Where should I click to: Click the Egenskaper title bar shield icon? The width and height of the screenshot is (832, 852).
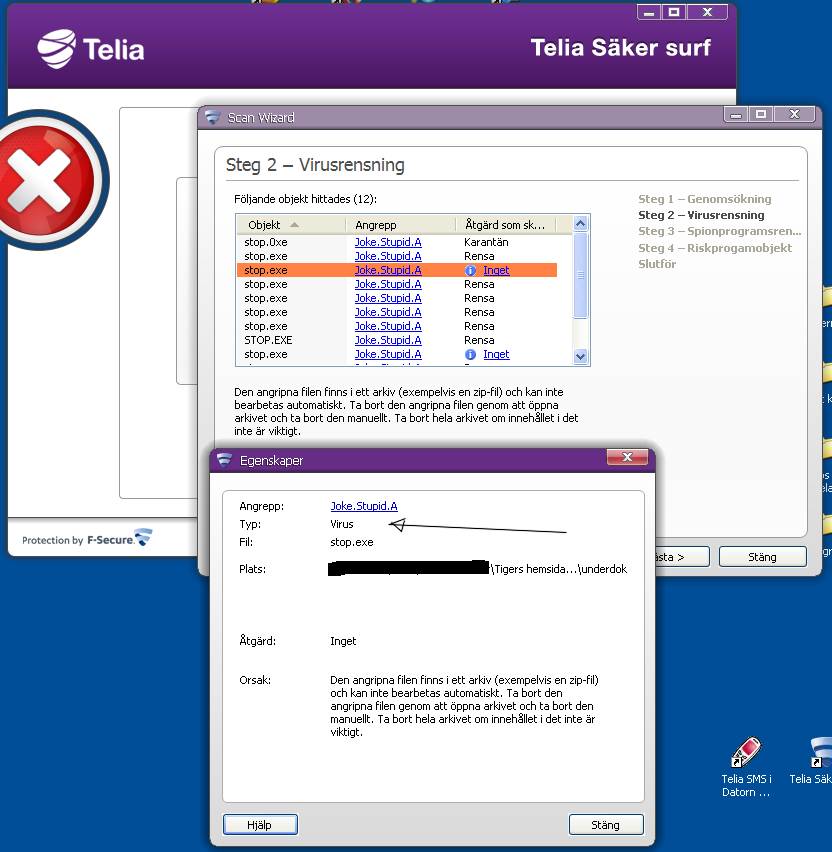pyautogui.click(x=224, y=460)
